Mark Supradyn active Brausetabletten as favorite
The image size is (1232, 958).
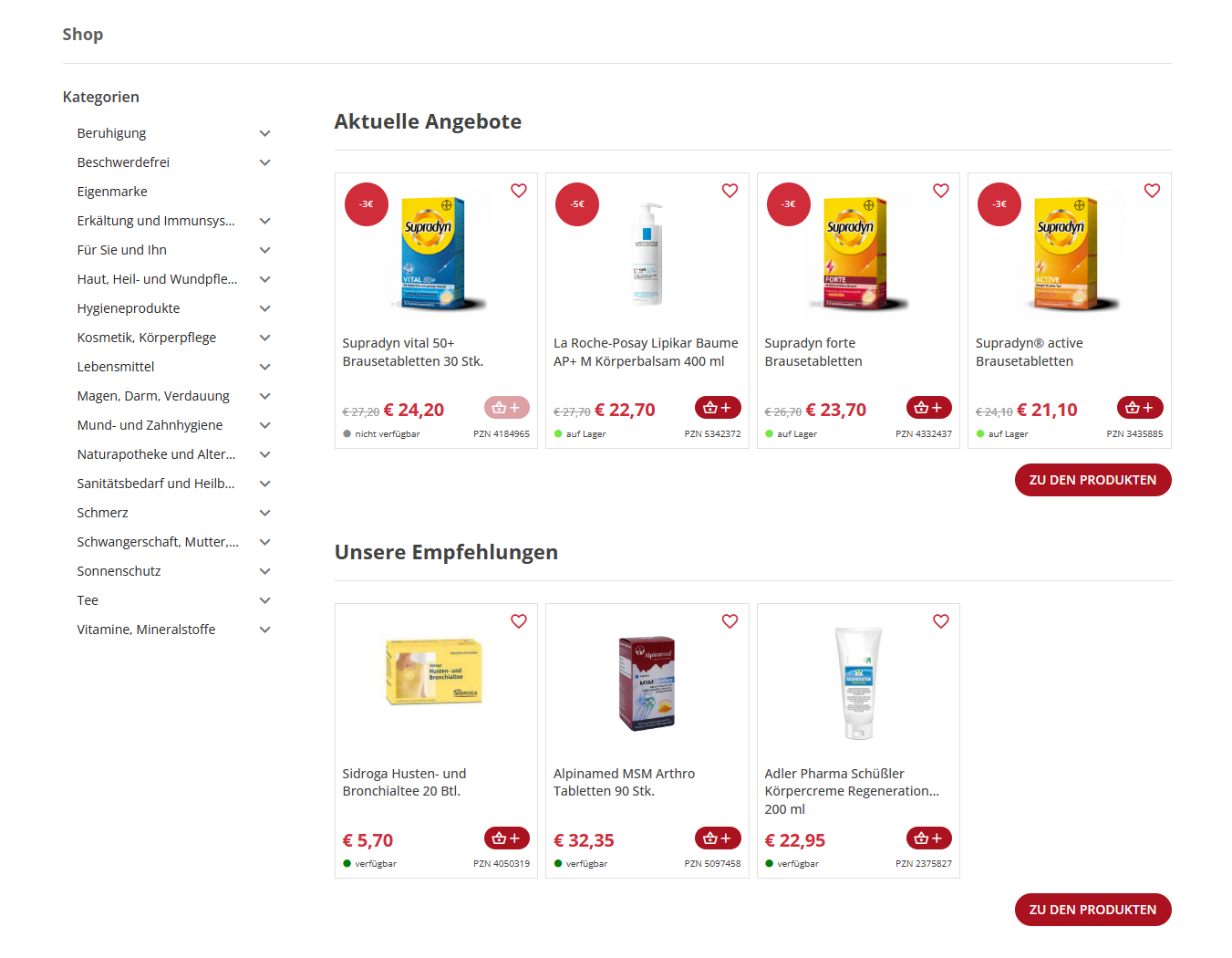click(1152, 191)
